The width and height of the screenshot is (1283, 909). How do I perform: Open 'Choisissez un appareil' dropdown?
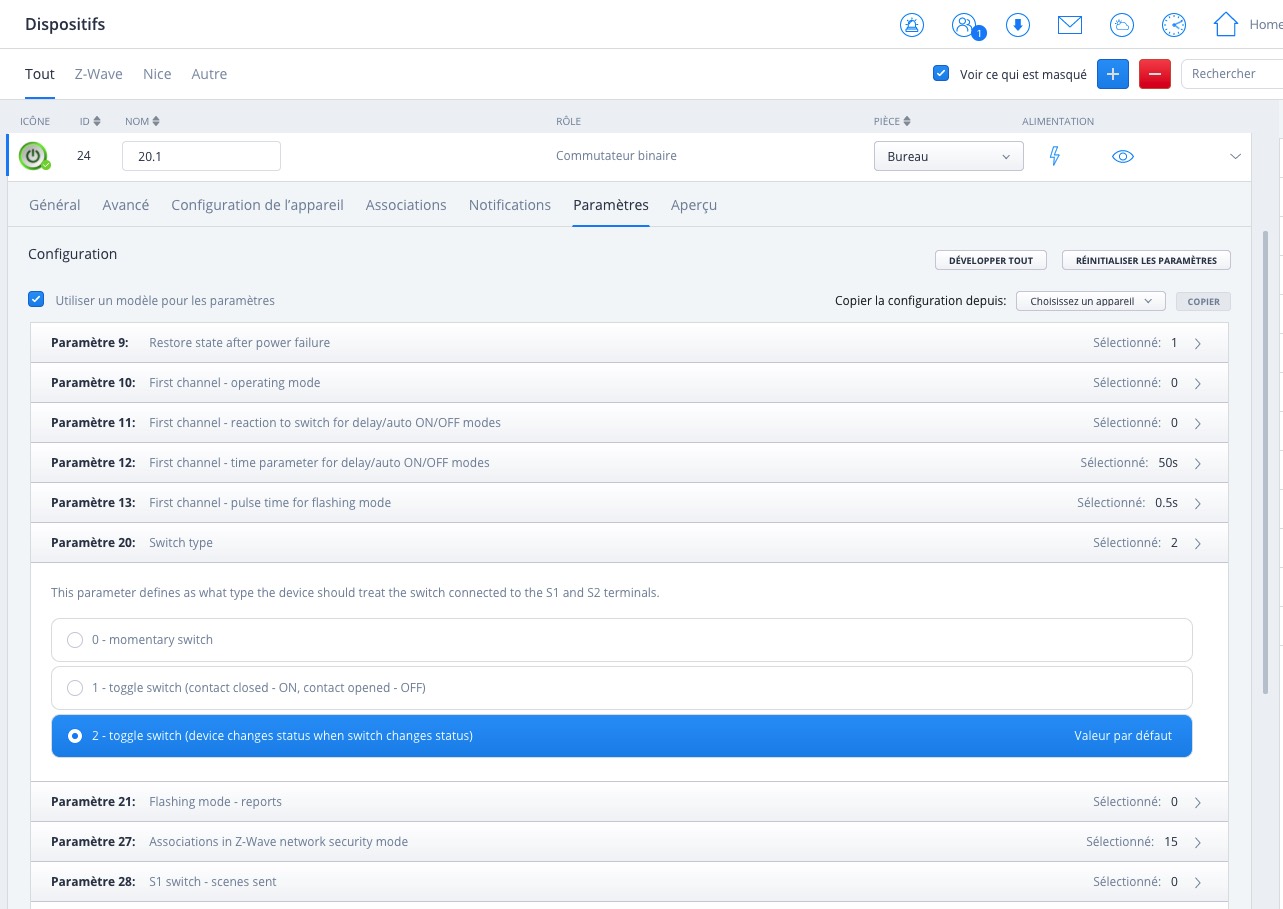tap(1090, 301)
